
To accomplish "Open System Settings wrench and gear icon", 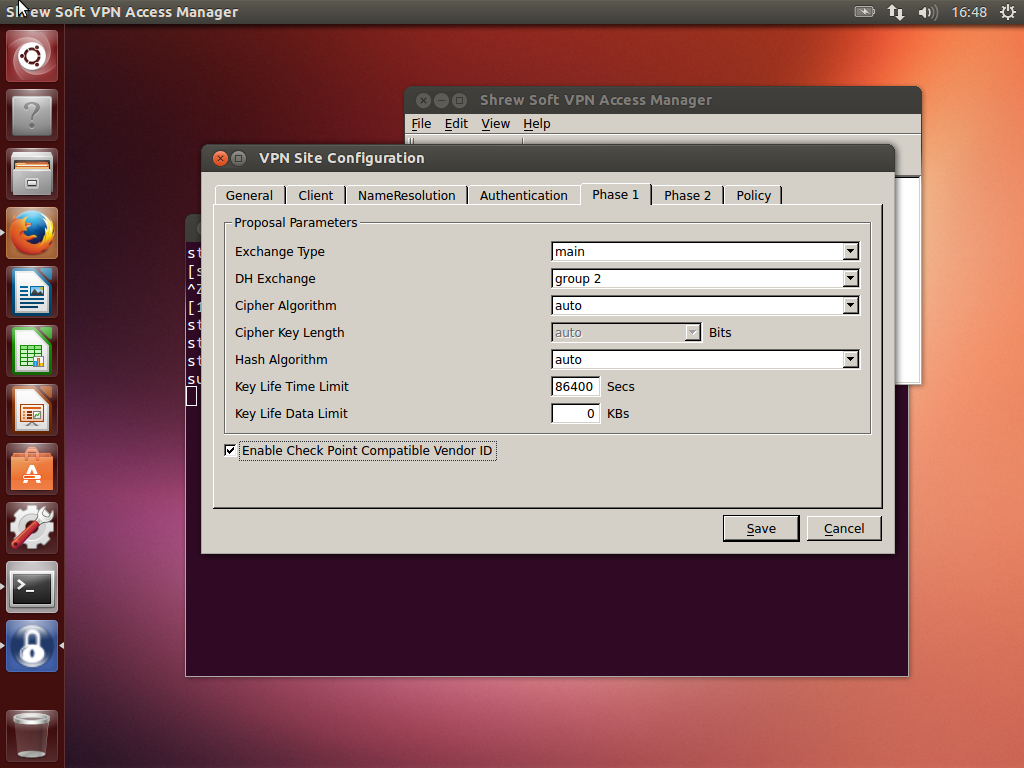I will (x=32, y=528).
